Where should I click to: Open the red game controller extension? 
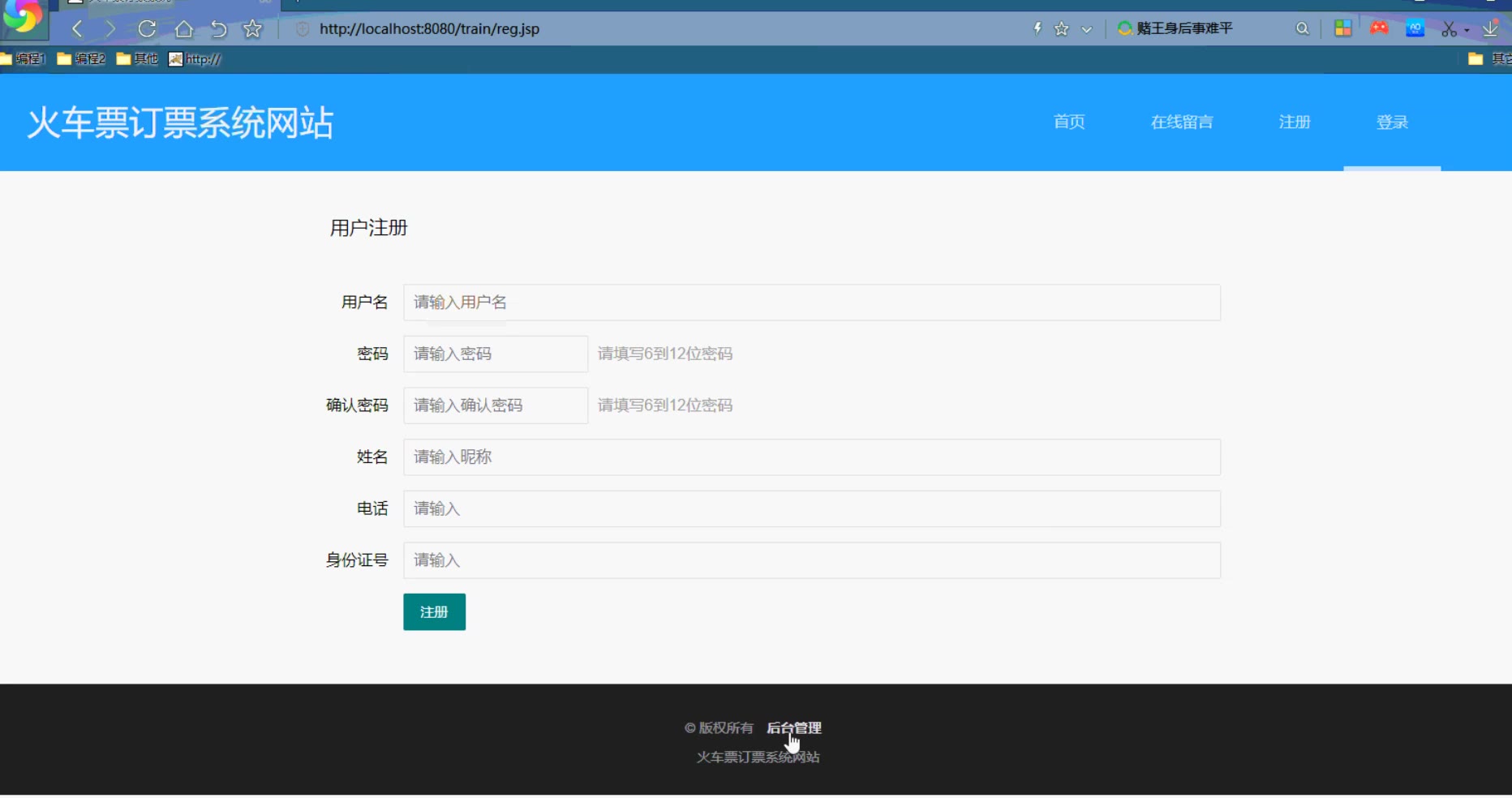tap(1379, 28)
